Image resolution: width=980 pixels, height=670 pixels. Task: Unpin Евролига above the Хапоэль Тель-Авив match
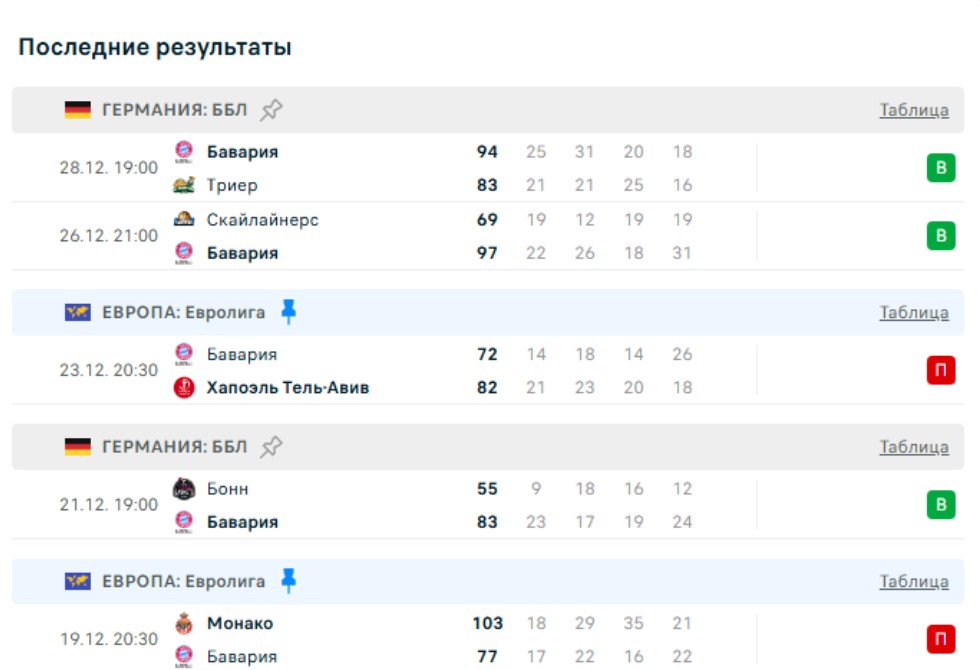[x=289, y=312]
